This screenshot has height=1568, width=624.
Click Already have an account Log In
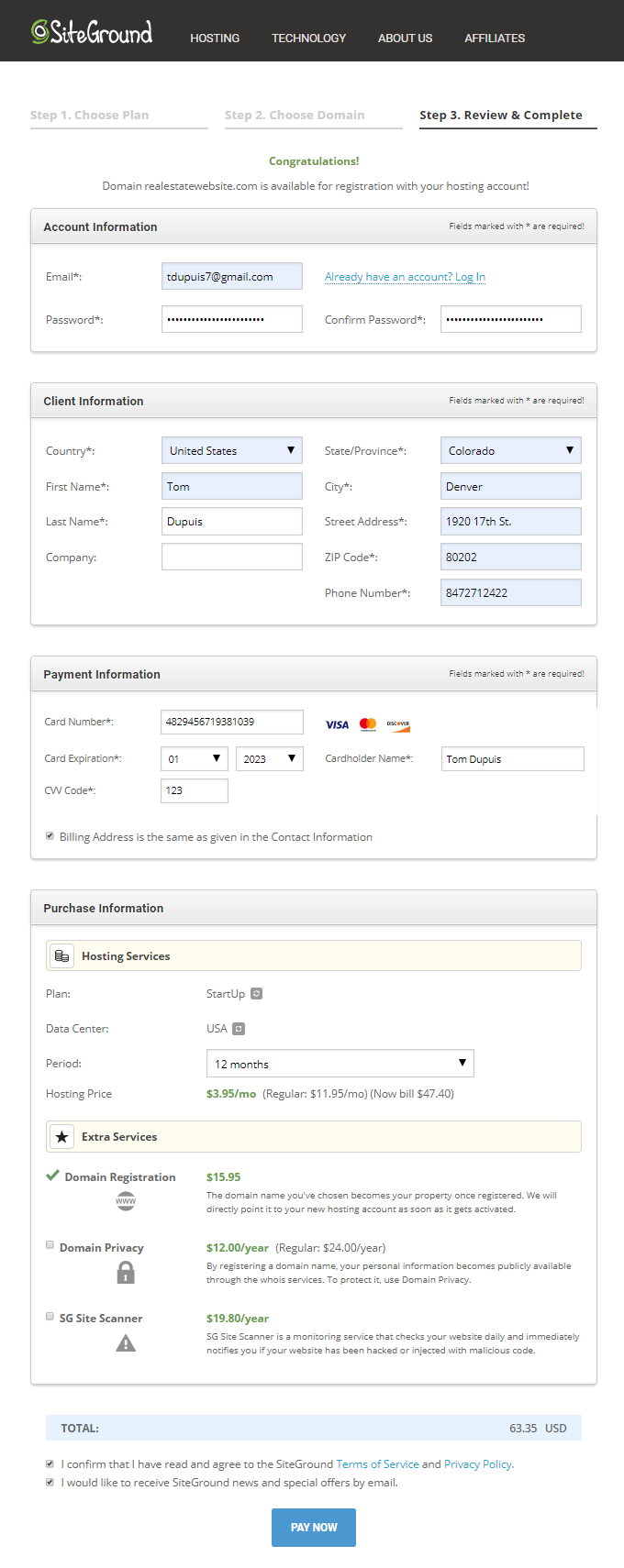(405, 277)
